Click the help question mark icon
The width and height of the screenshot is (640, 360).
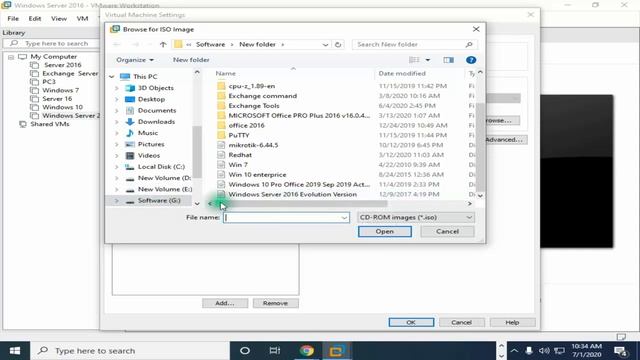click(x=471, y=60)
